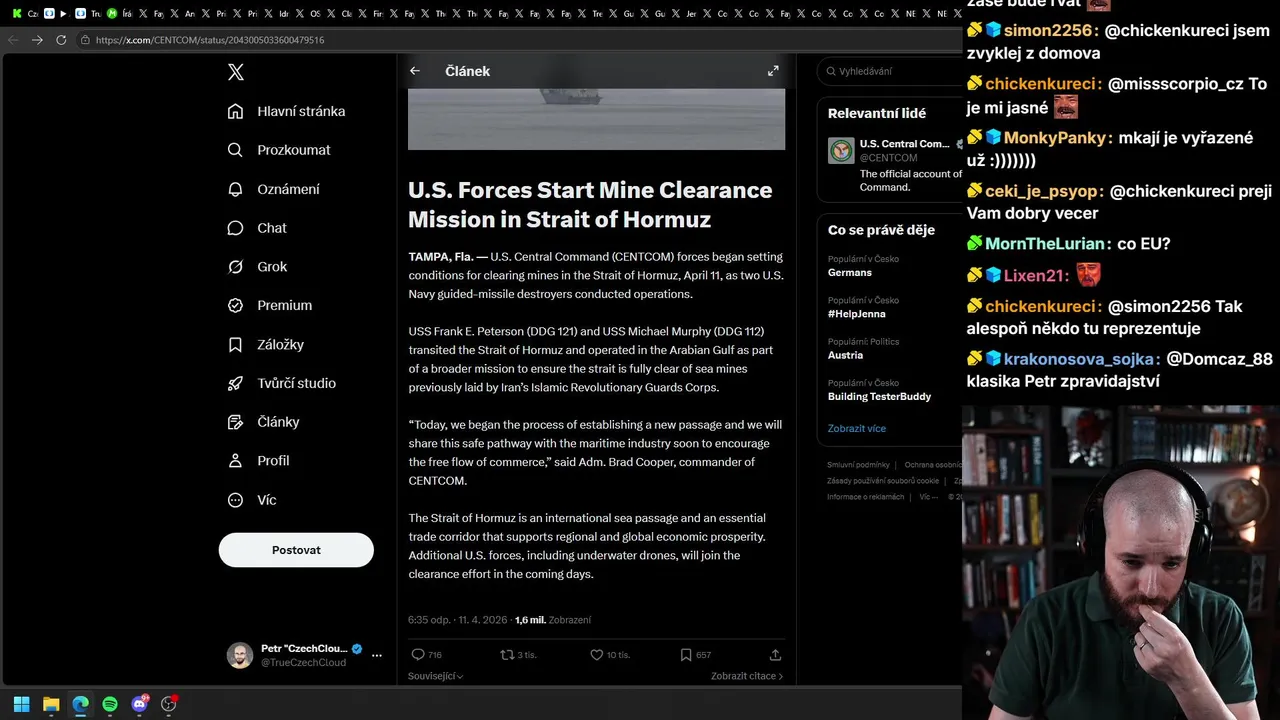The height and width of the screenshot is (720, 1280).
Task: Open account menu dots next to TrueCzechCloud
Action: click(377, 656)
